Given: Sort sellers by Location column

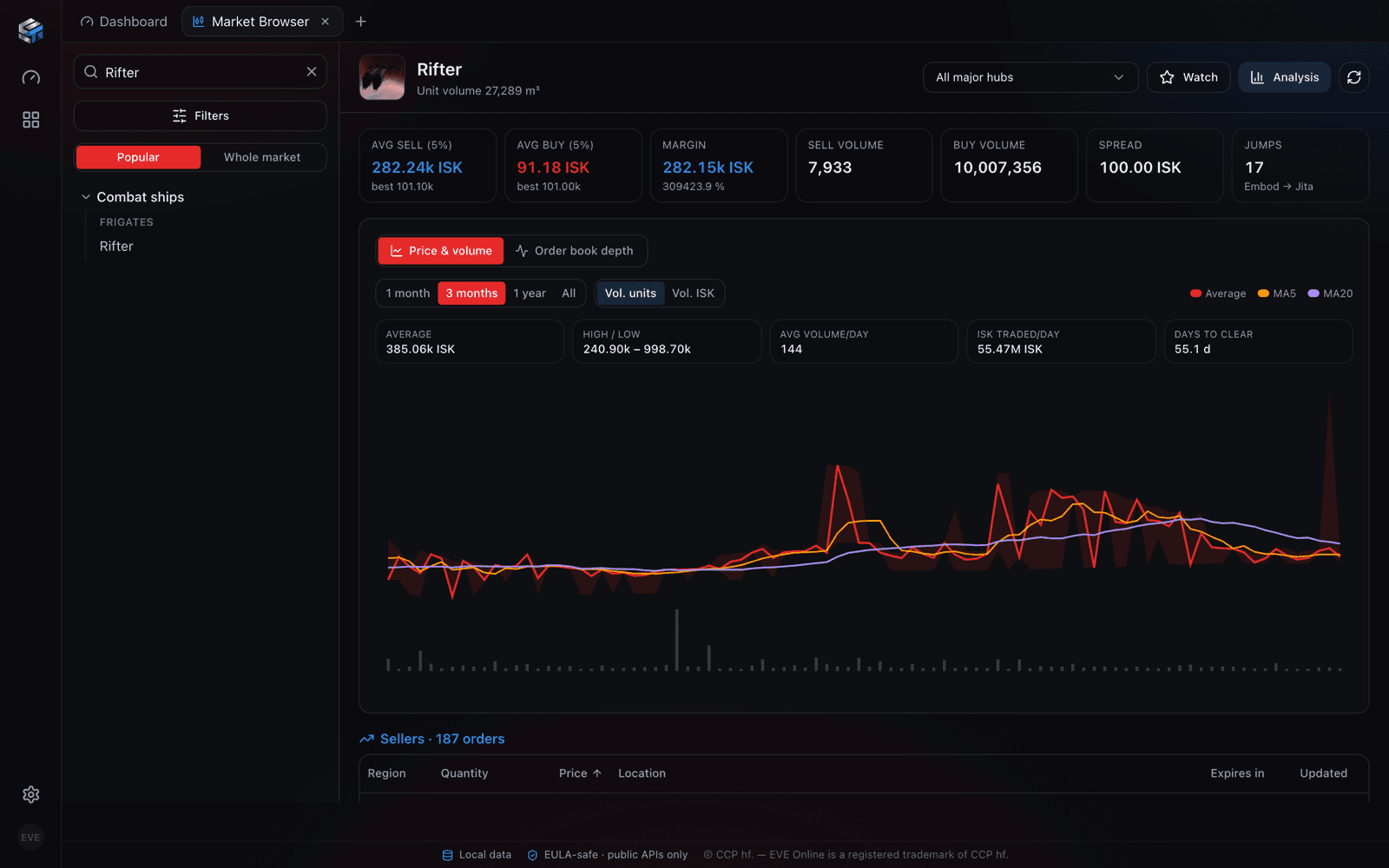Looking at the screenshot, I should point(642,773).
